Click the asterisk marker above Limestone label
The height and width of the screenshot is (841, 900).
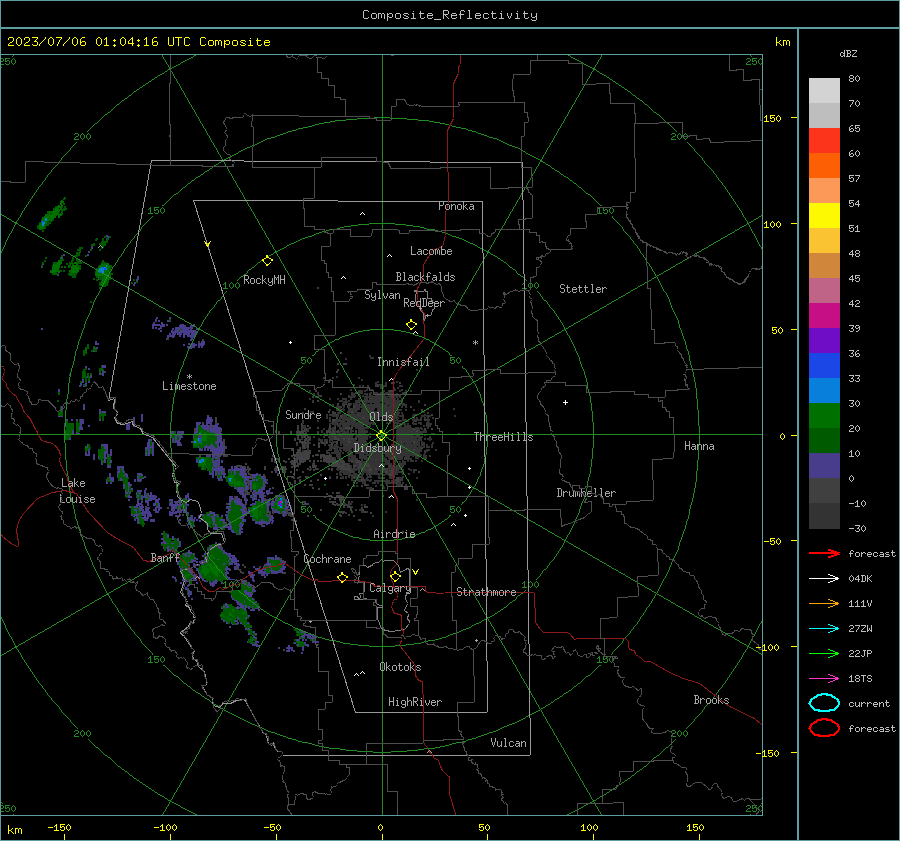[x=189, y=377]
